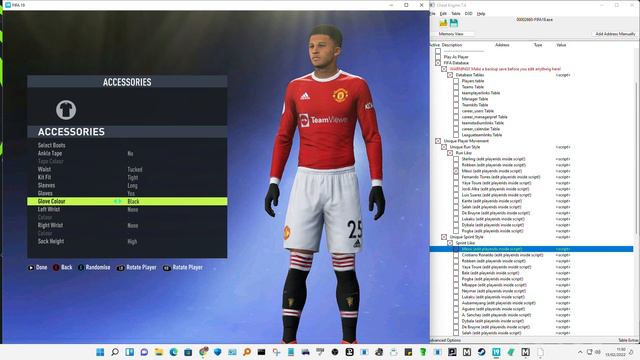Tick the Sterling run style checkbox

(x=456, y=159)
